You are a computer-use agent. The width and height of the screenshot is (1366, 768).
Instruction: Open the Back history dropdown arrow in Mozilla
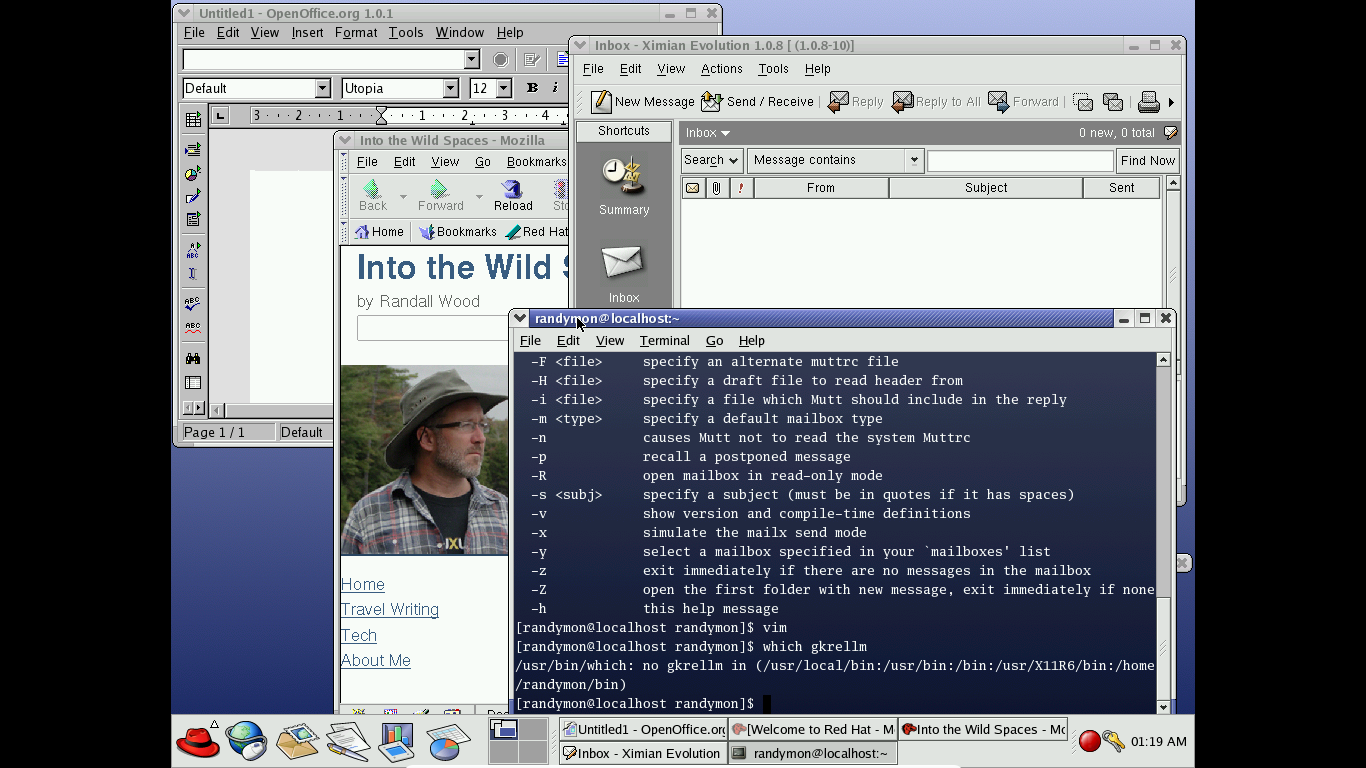[403, 196]
